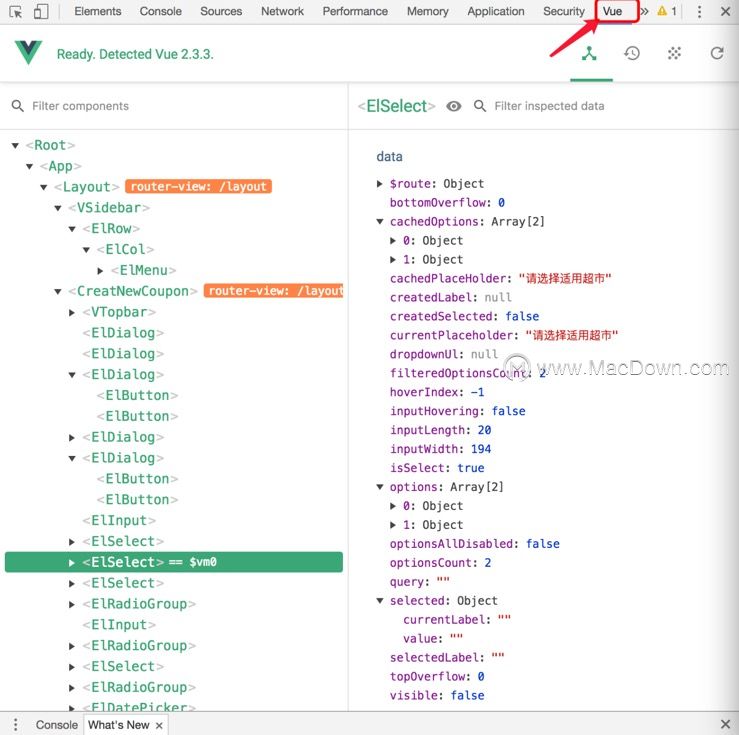Close the What's New drawer tab

coord(159,726)
